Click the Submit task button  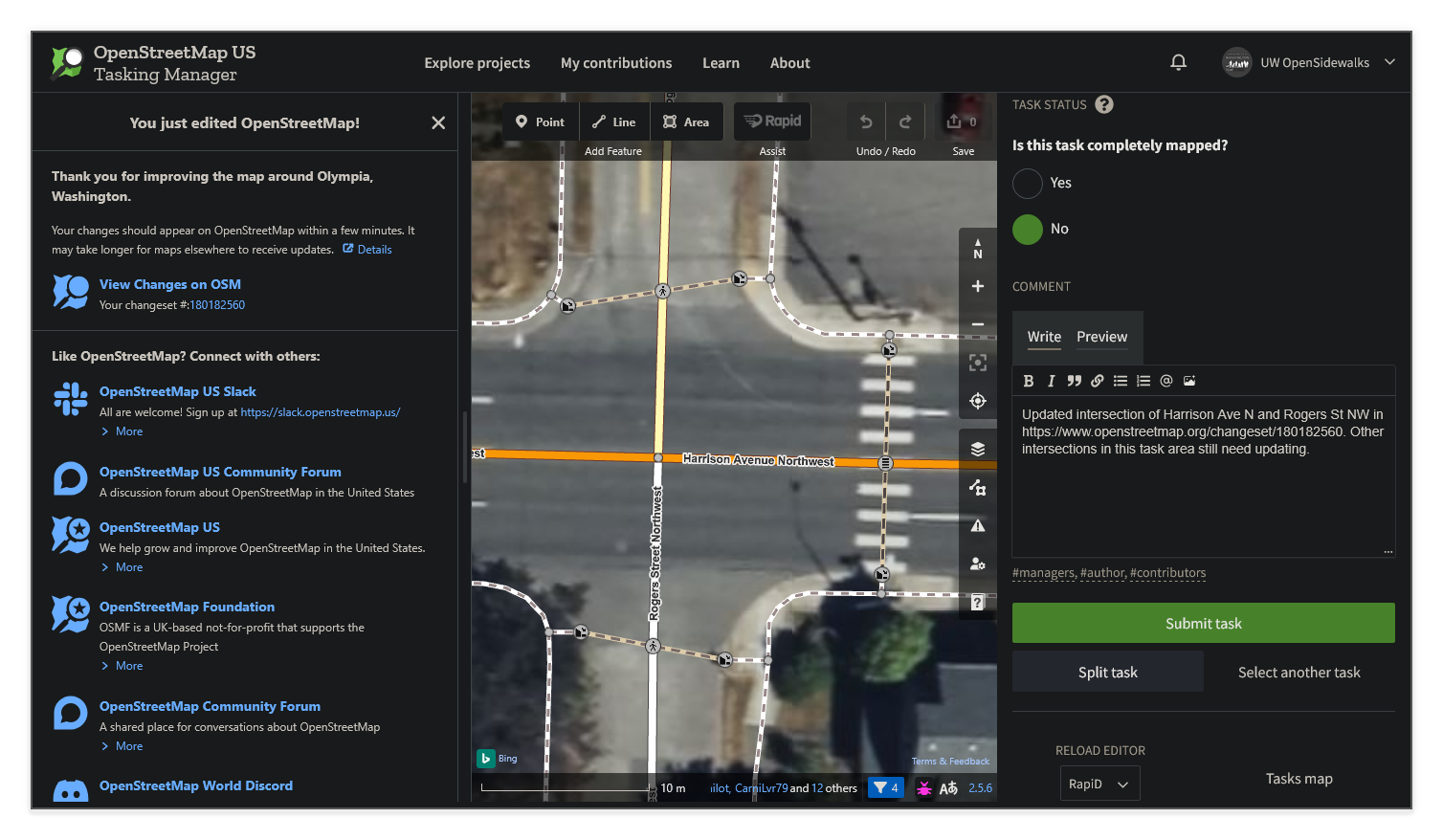click(1202, 623)
